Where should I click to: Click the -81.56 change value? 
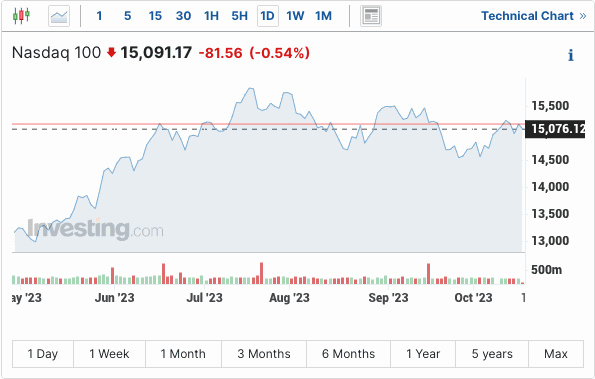coord(220,53)
